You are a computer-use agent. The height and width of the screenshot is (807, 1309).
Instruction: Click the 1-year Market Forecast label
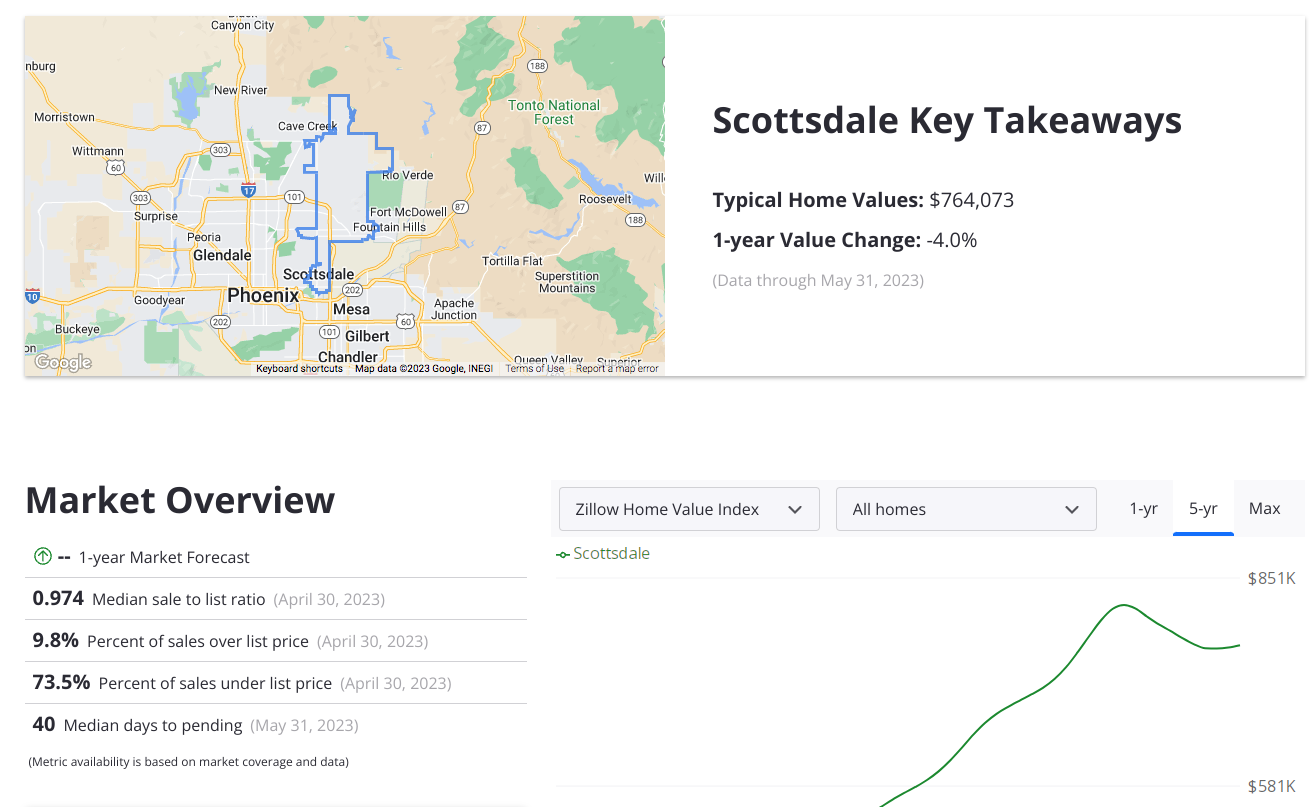pos(164,557)
